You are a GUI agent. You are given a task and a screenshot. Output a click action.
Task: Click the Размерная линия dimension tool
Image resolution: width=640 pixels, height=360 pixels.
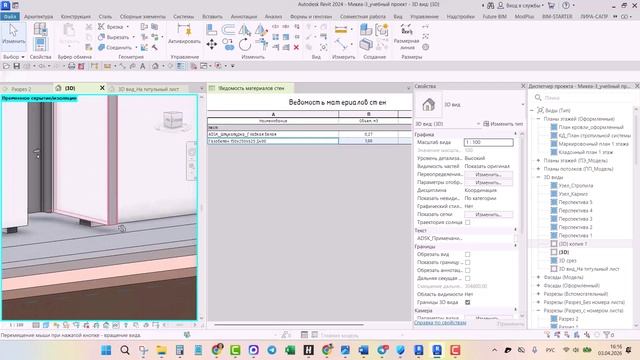pos(407,37)
